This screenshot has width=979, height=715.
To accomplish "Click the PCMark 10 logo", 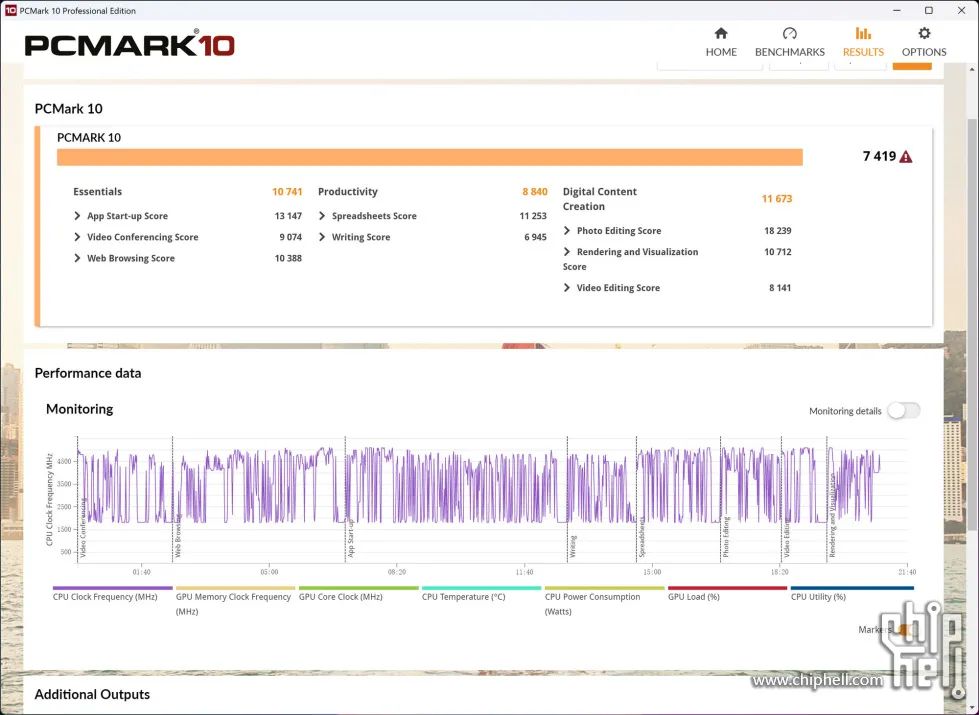I will [x=130, y=45].
